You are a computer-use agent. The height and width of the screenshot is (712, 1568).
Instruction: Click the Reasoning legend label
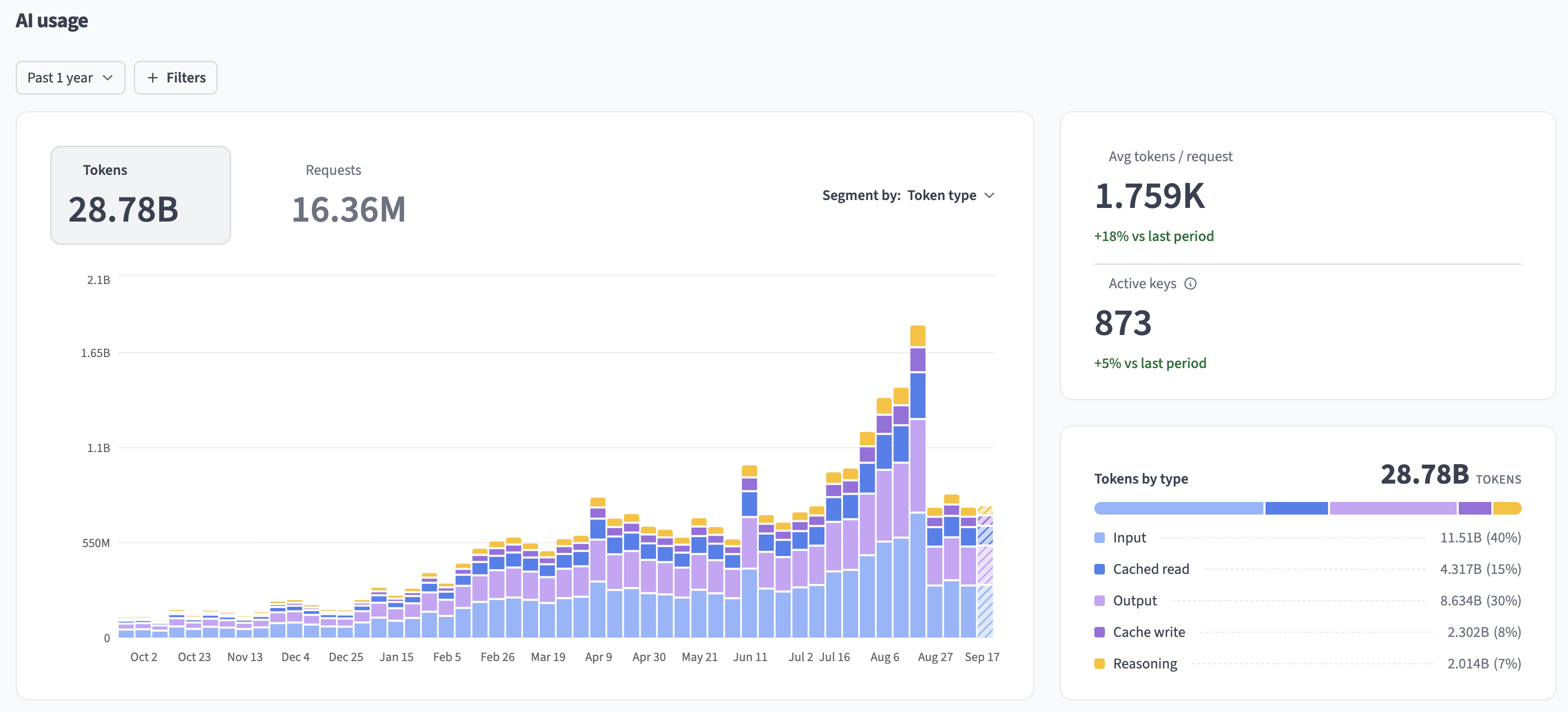pyautogui.click(x=1145, y=664)
